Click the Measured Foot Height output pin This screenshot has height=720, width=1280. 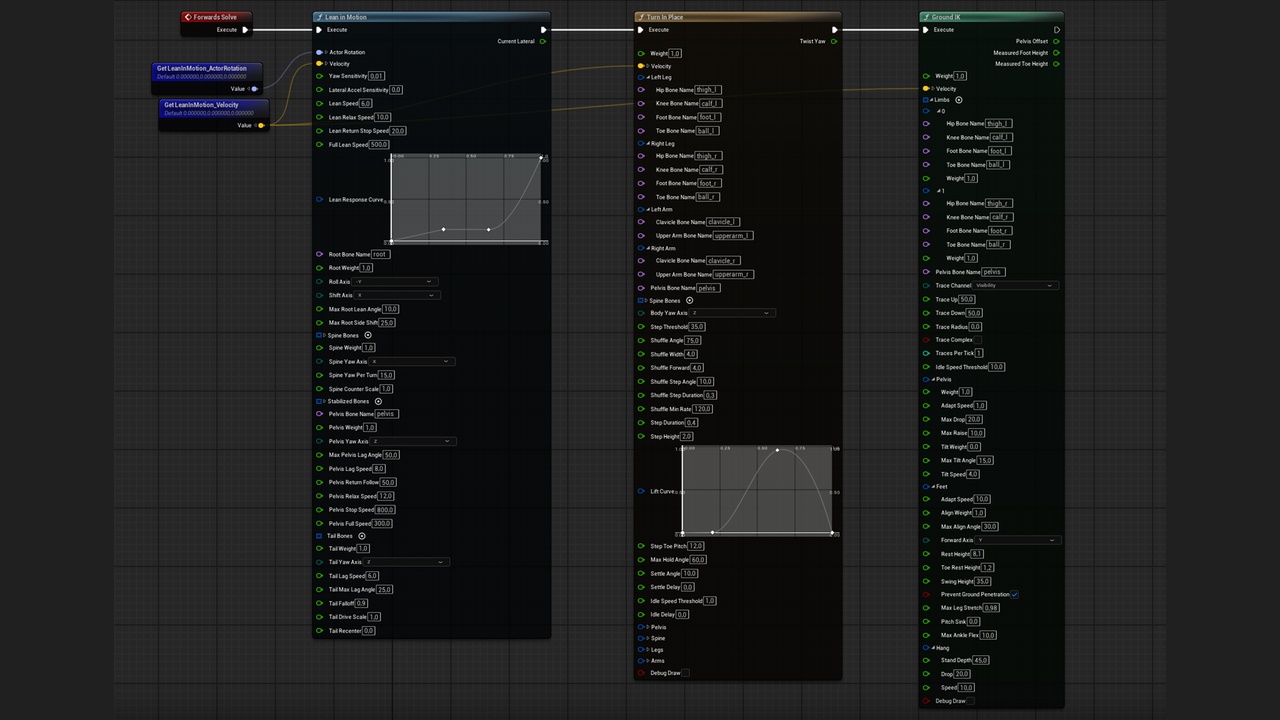coord(1057,52)
